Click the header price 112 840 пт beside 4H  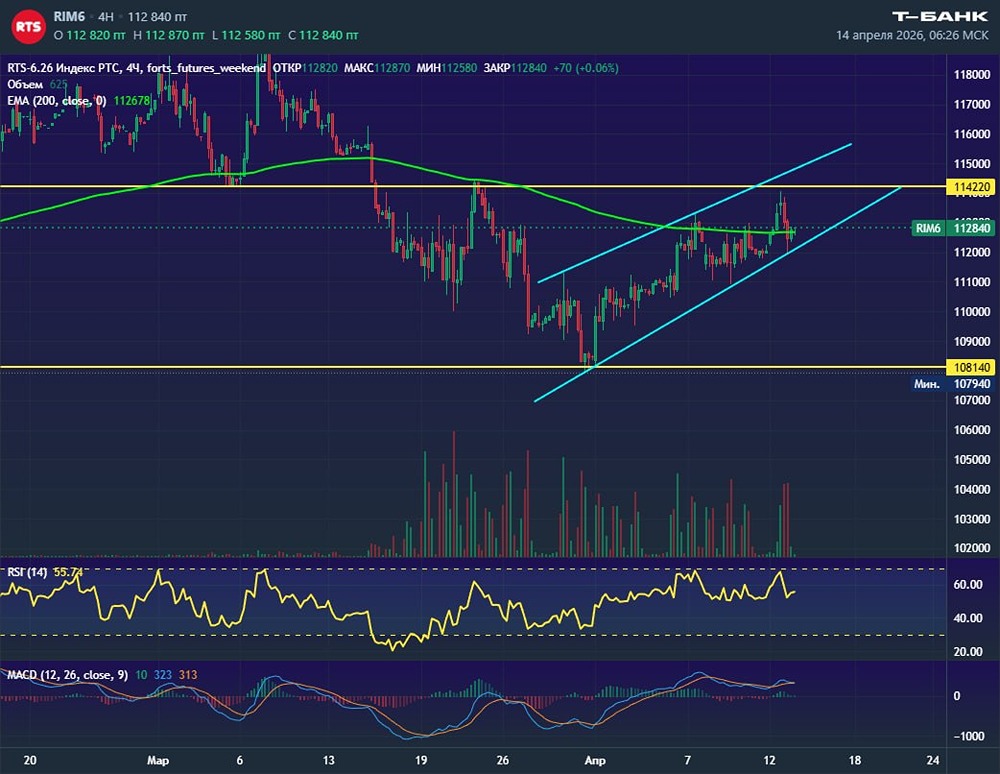157,17
